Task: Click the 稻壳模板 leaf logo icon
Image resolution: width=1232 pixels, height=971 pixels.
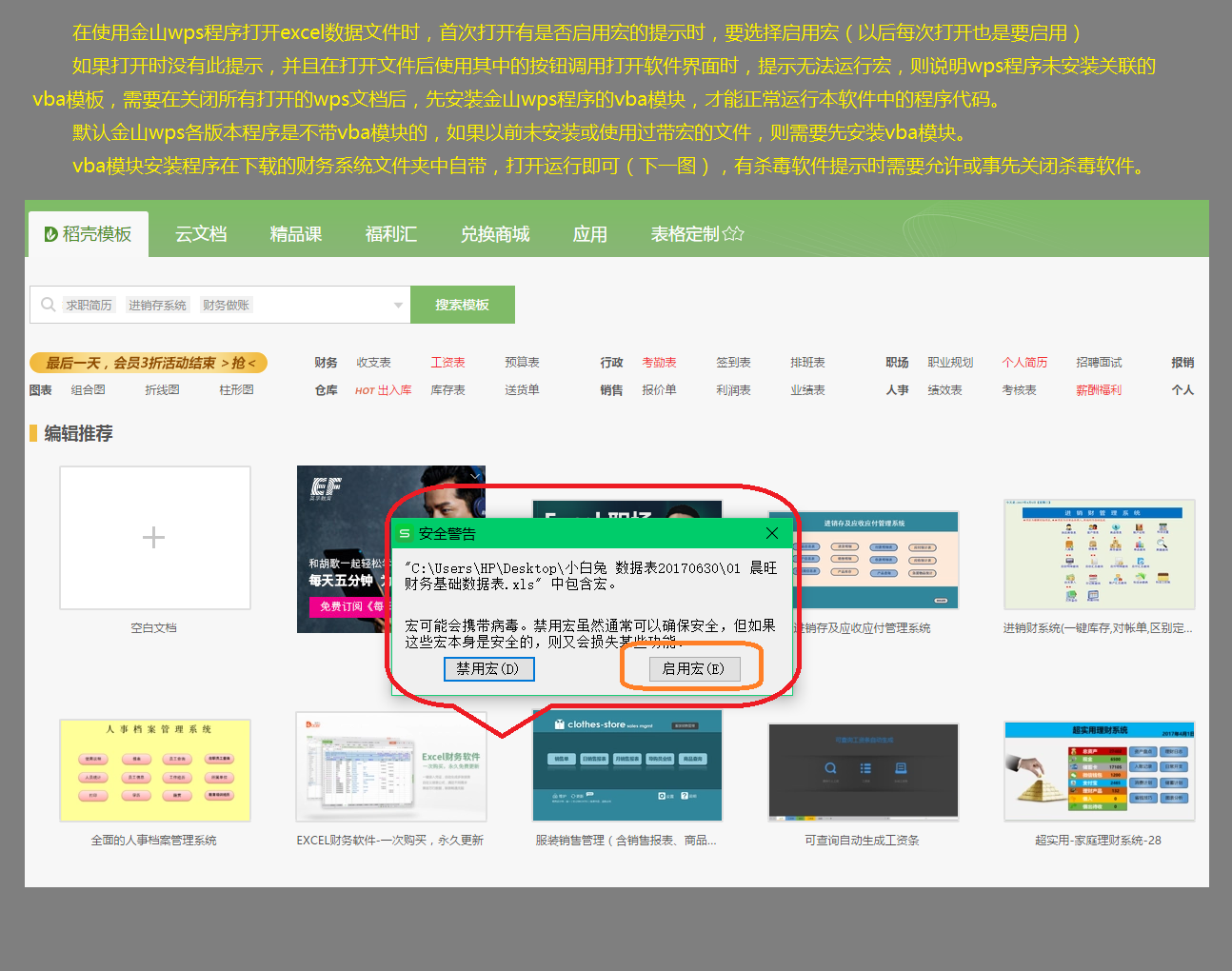Action: pos(49,233)
